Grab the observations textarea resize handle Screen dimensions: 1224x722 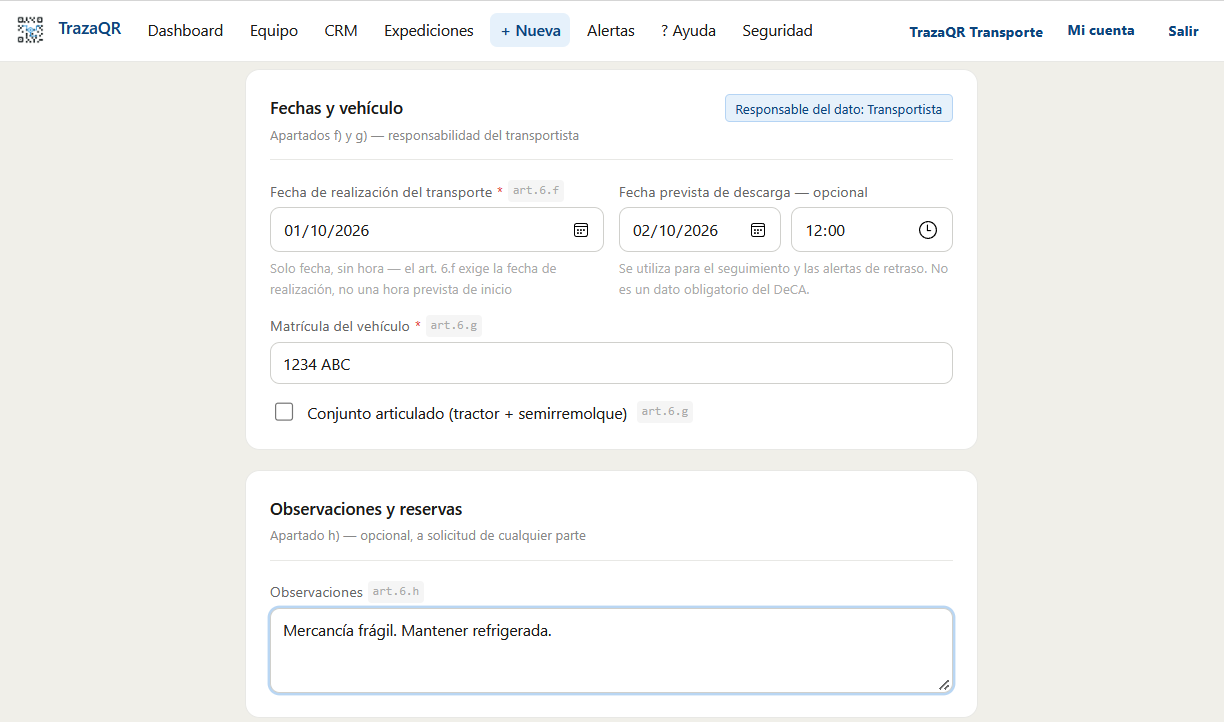pos(944,685)
